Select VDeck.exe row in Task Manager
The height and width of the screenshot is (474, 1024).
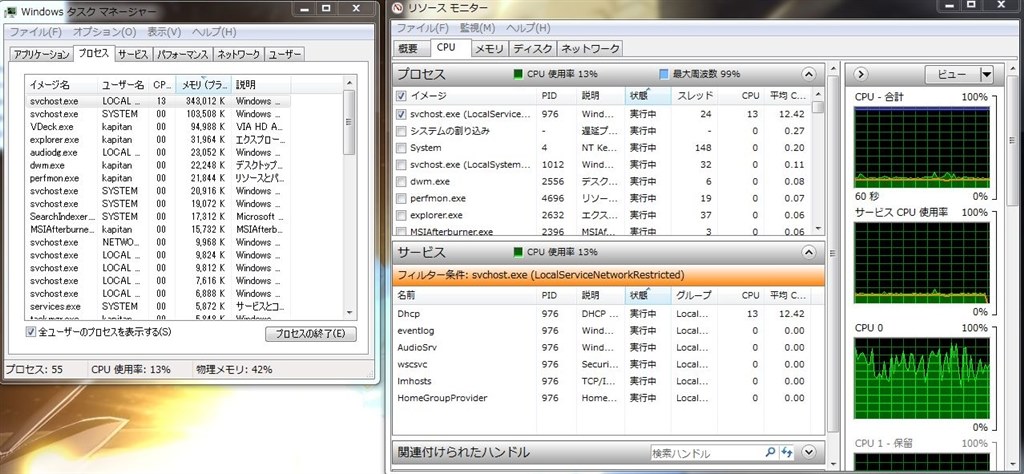[157, 127]
